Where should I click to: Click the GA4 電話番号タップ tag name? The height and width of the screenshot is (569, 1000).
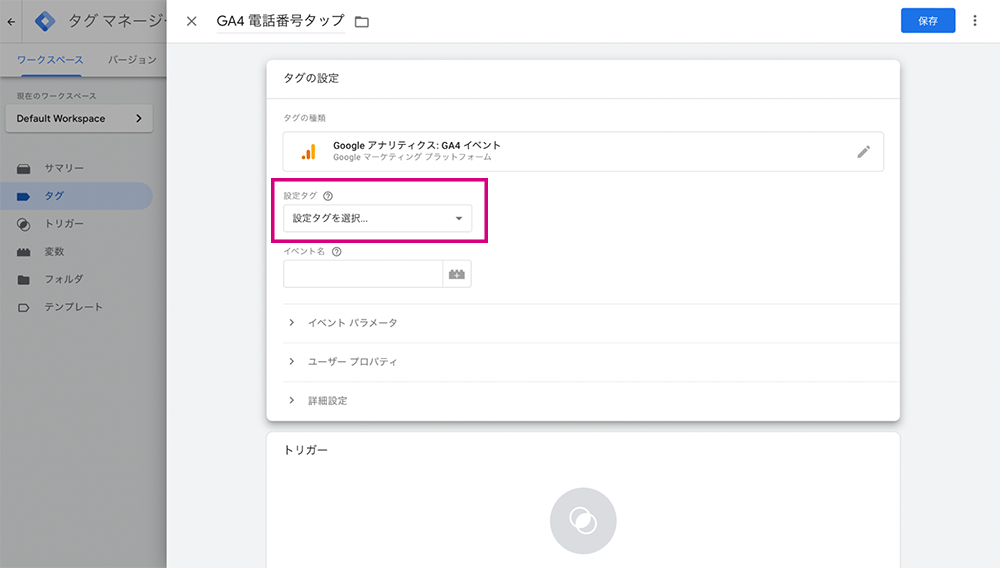pyautogui.click(x=281, y=21)
